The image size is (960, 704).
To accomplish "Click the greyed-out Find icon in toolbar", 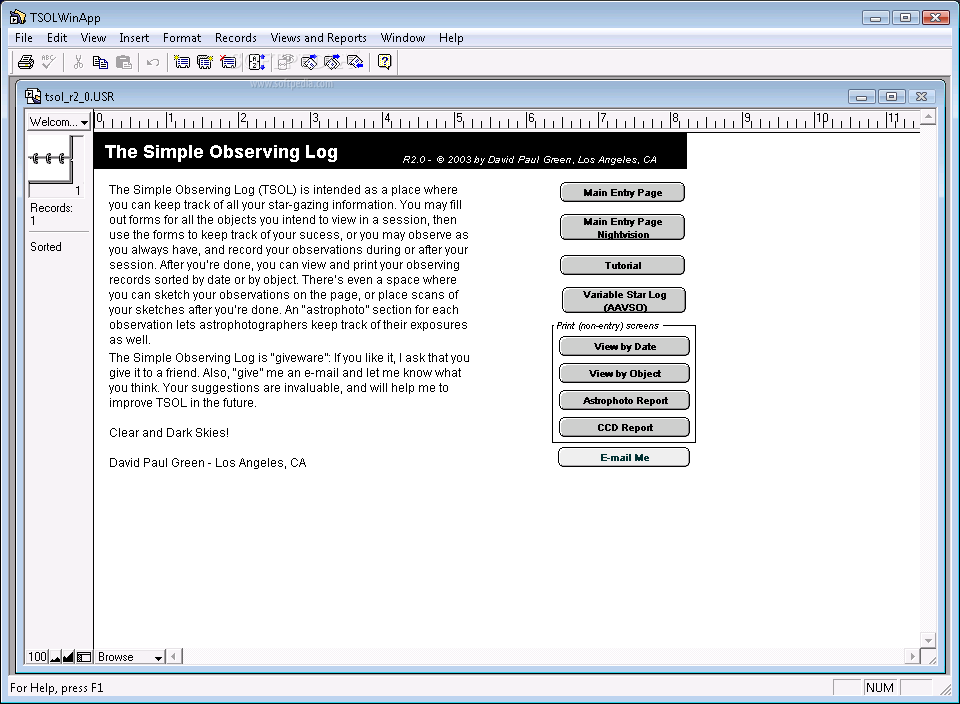I will click(x=286, y=62).
